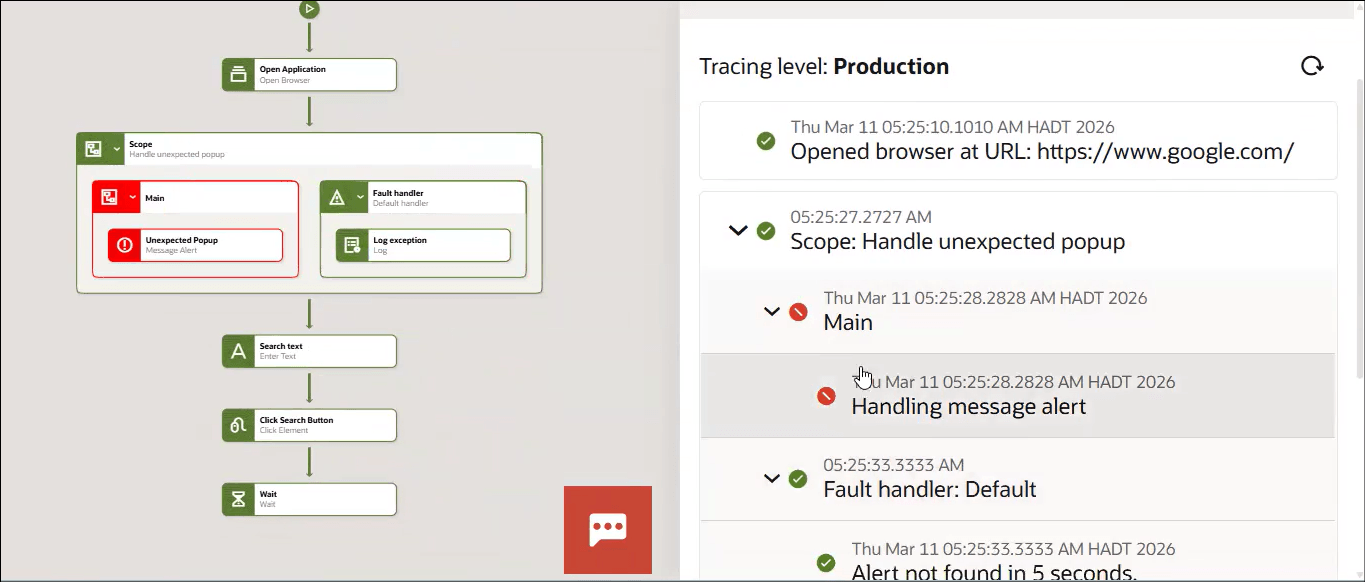1365x582 pixels.
Task: Collapse the Scope node in canvas
Action: pos(117,149)
